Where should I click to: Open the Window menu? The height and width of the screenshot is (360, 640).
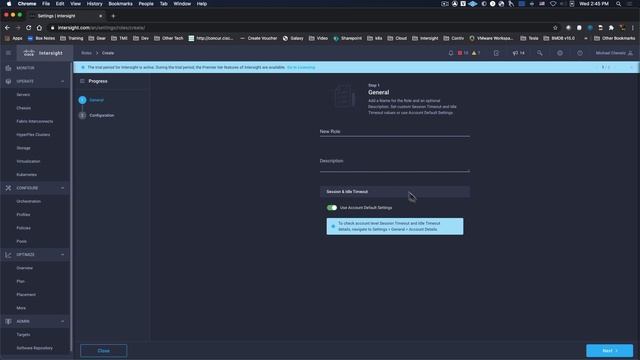182,4
